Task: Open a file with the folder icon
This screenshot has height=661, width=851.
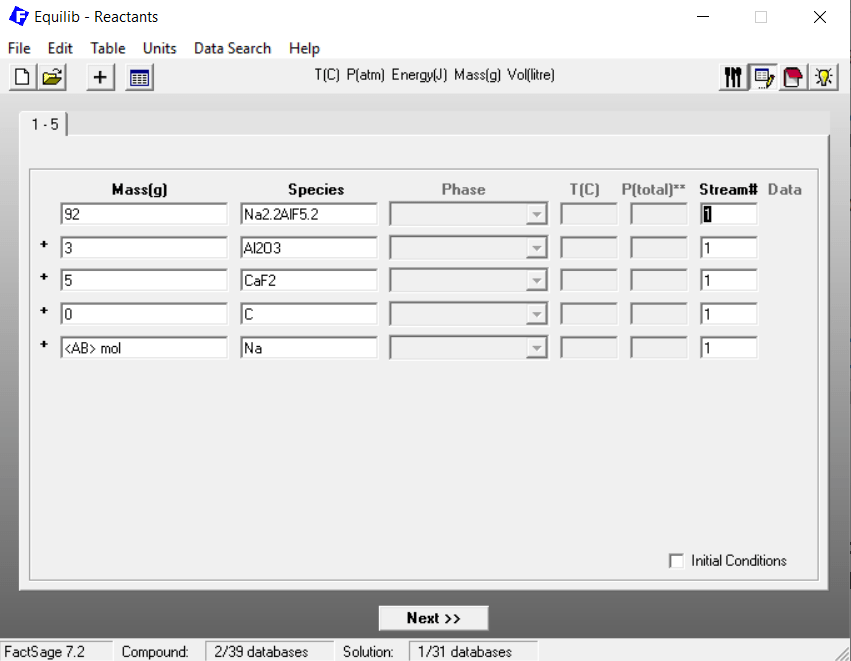Action: (x=52, y=77)
